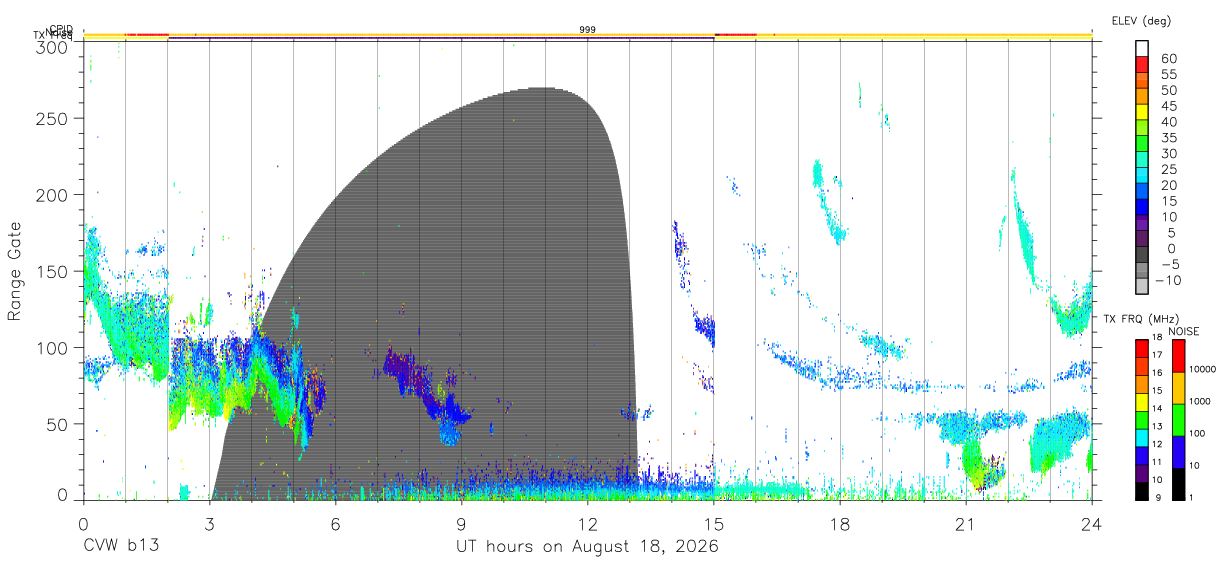The height and width of the screenshot is (567, 1228).
Task: Click the 100 tick label on the Range Gate axis
Action: point(52,348)
